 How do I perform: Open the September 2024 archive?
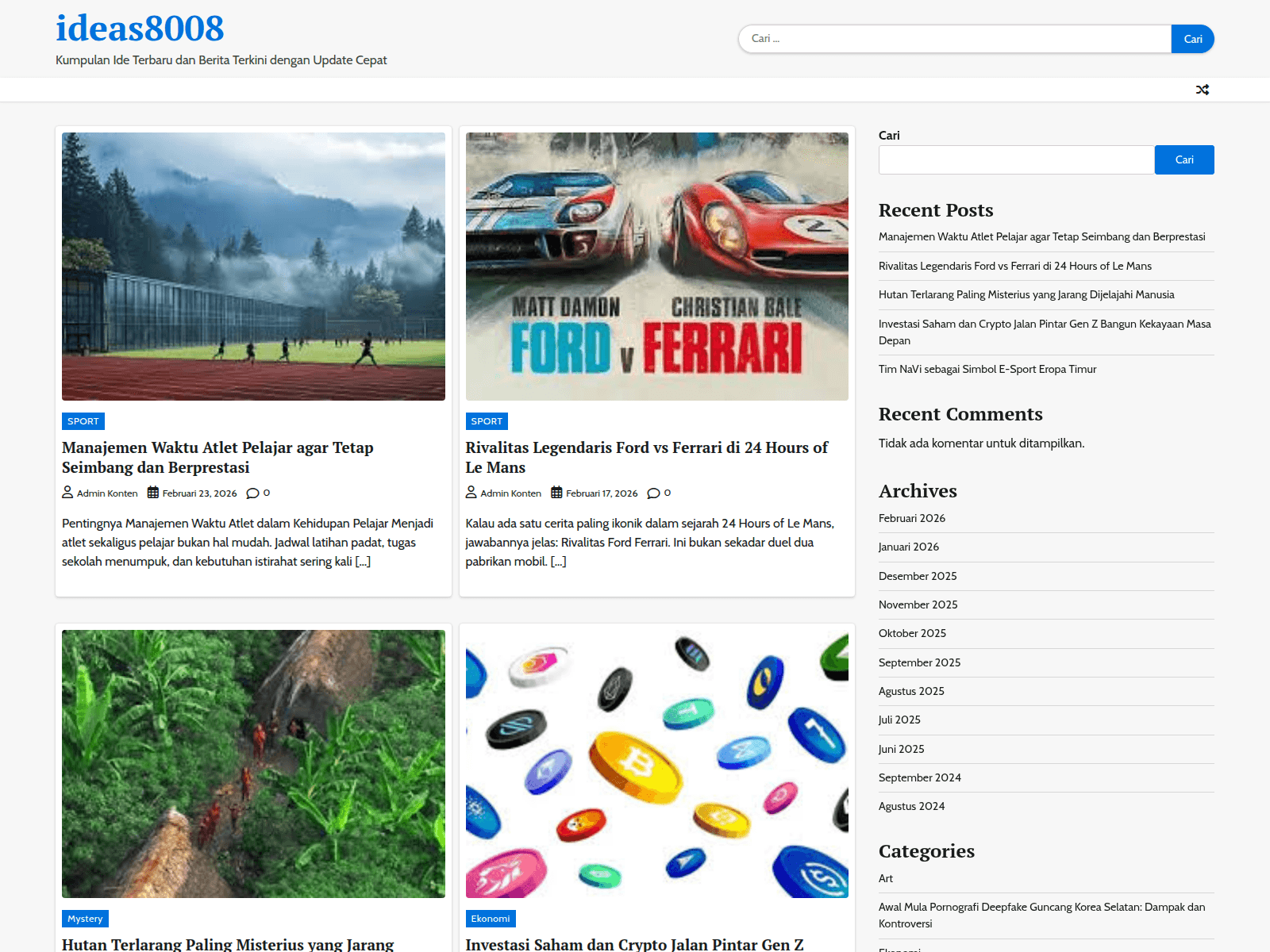point(920,777)
